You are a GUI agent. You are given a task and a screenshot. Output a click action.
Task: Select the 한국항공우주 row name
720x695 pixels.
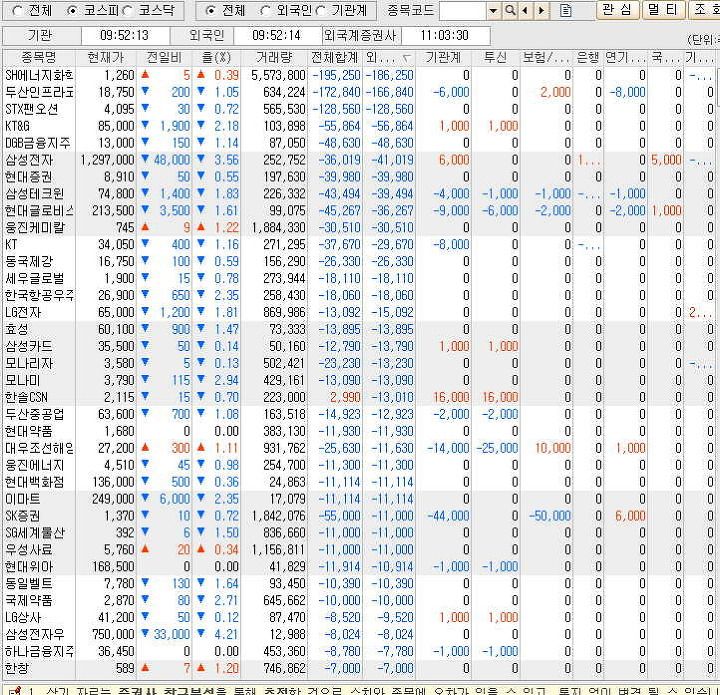39,296
